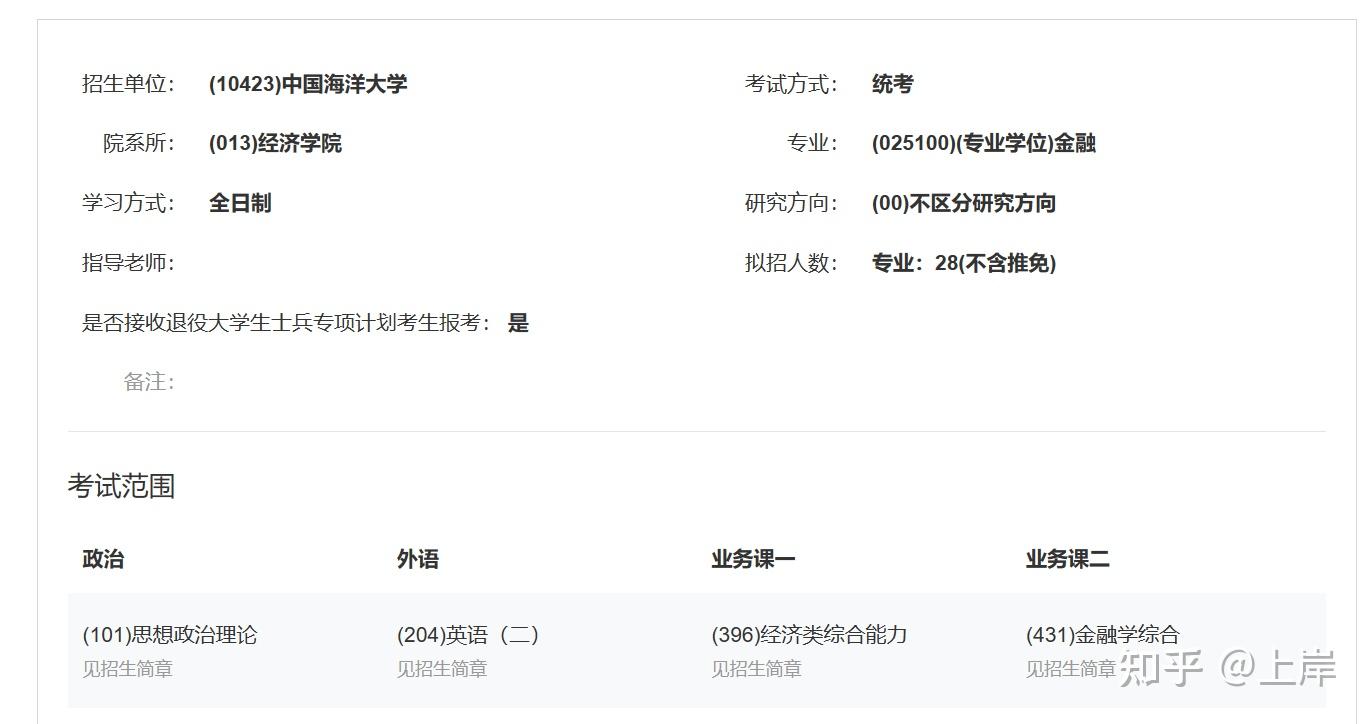Select the department value (013)经济学院
Image resolution: width=1372 pixels, height=724 pixels.
275,143
